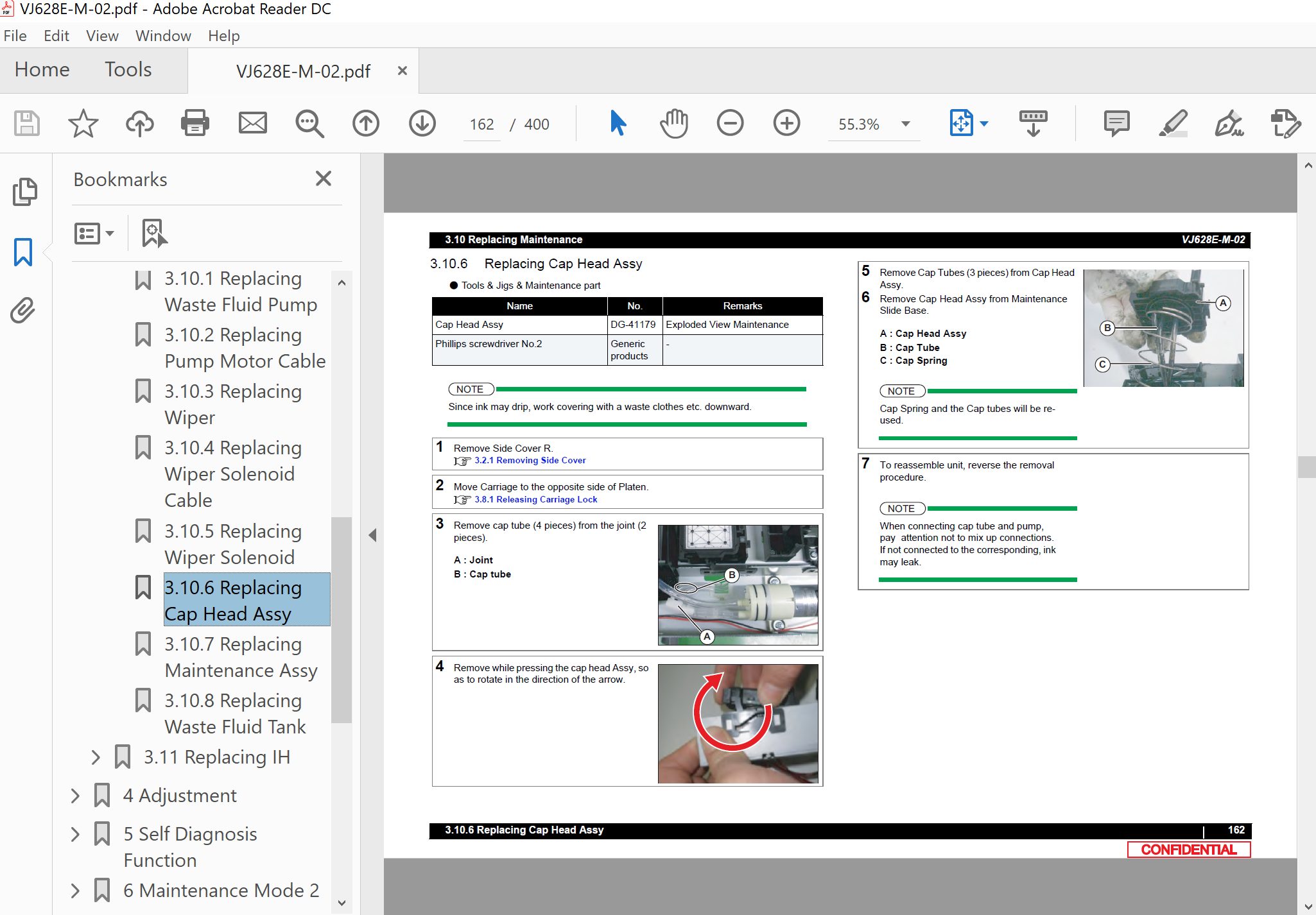
Task: Add the star bookmark to this file
Action: click(x=83, y=123)
